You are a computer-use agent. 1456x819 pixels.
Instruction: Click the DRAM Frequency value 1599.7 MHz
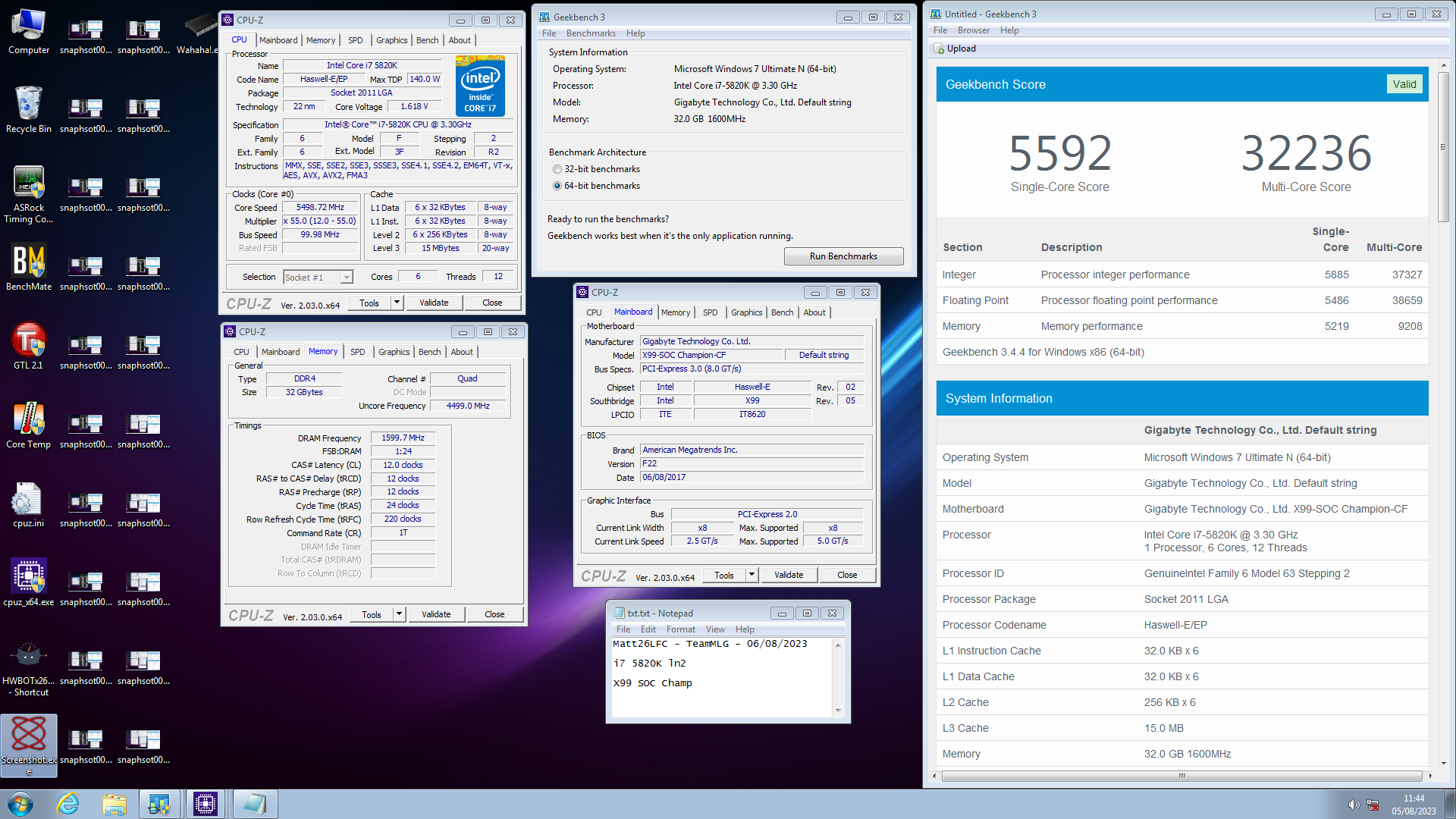[x=403, y=438]
